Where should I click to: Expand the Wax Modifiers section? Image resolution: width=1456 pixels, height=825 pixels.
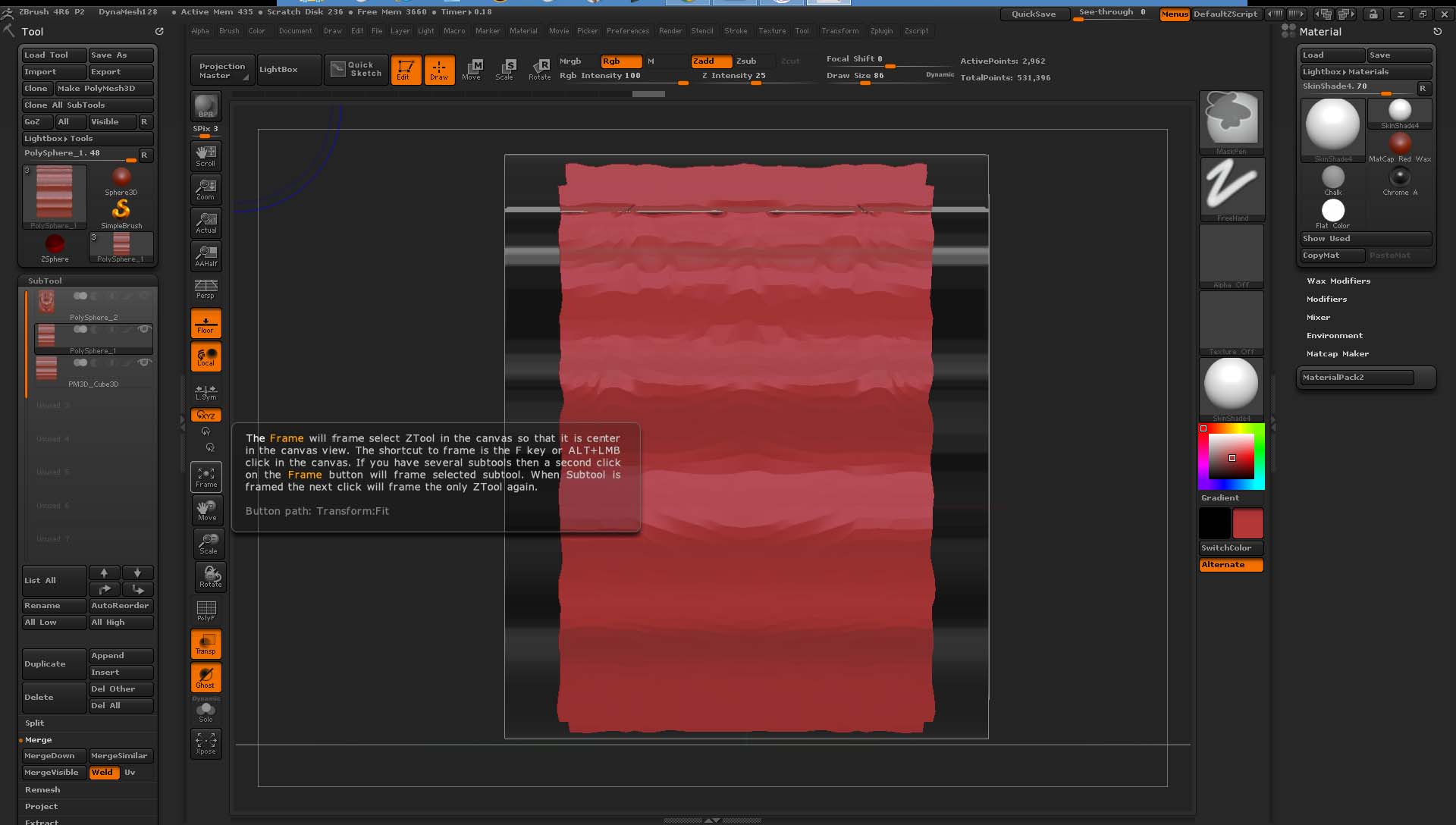pyautogui.click(x=1338, y=281)
